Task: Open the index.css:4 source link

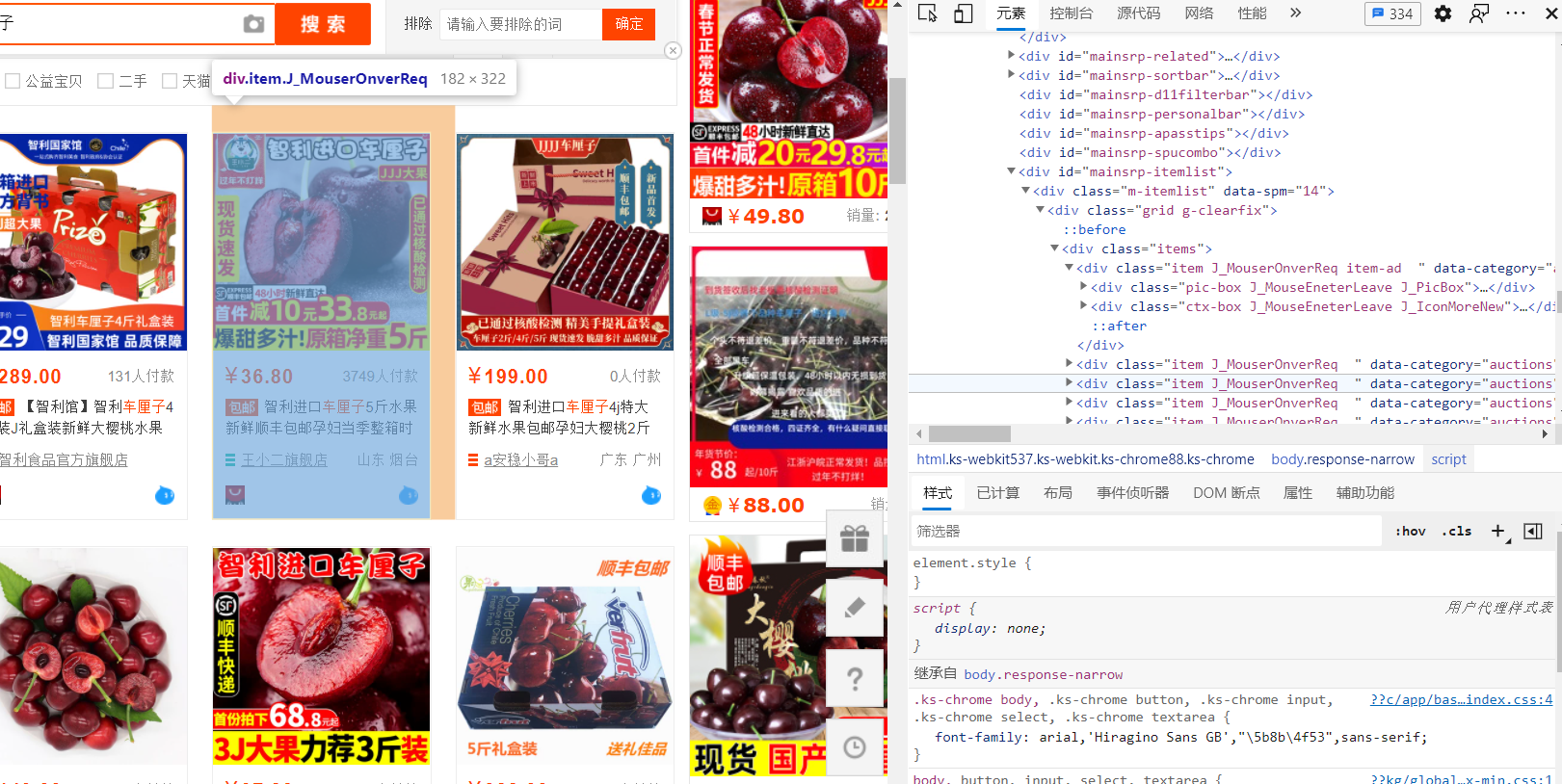Action: point(1461,699)
